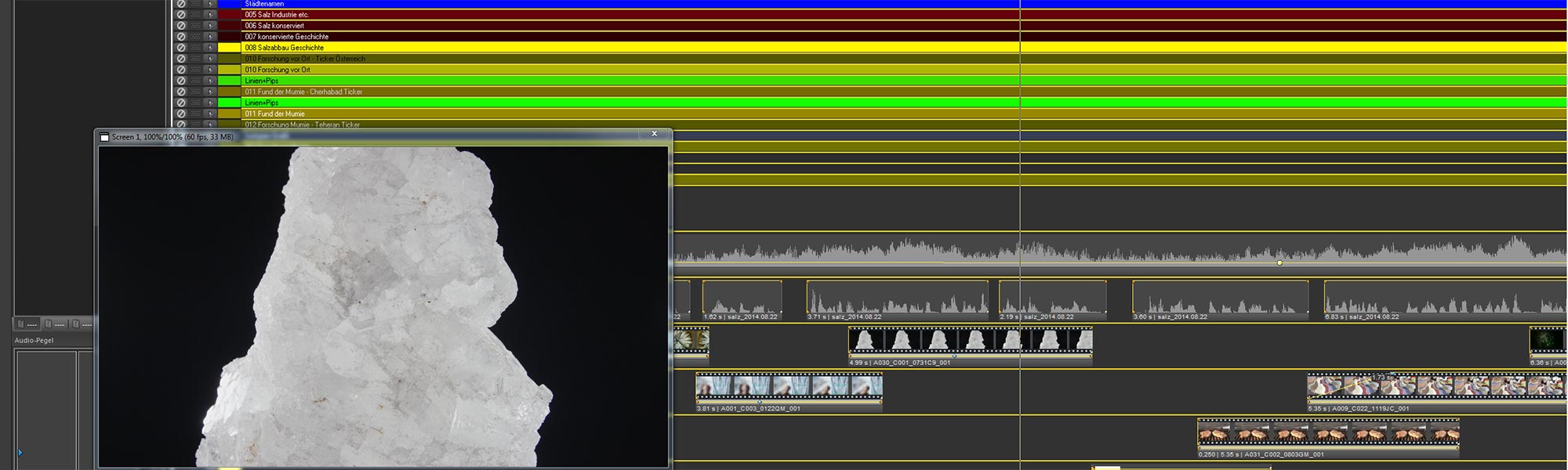Screen dimensions: 1568x470
Task: Click the volume keyframe point on the audio waveform
Action: click(1279, 262)
